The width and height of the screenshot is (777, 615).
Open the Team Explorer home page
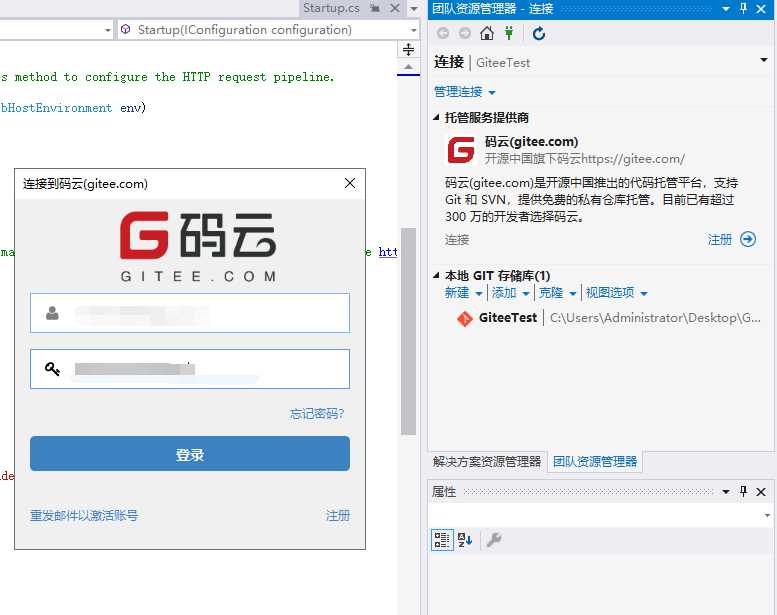tap(487, 33)
